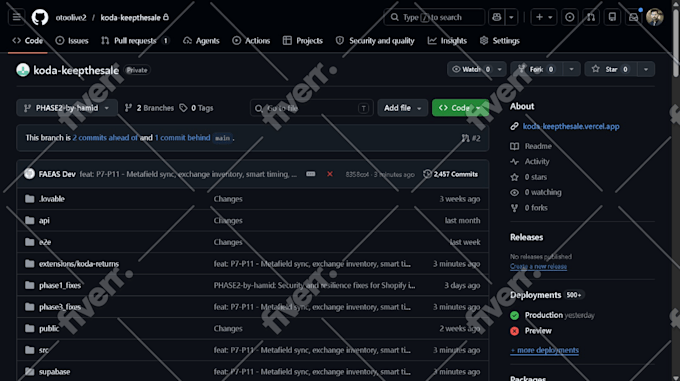View the 2 Branches link
Image resolution: width=680 pixels, height=381 pixels.
(x=149, y=108)
